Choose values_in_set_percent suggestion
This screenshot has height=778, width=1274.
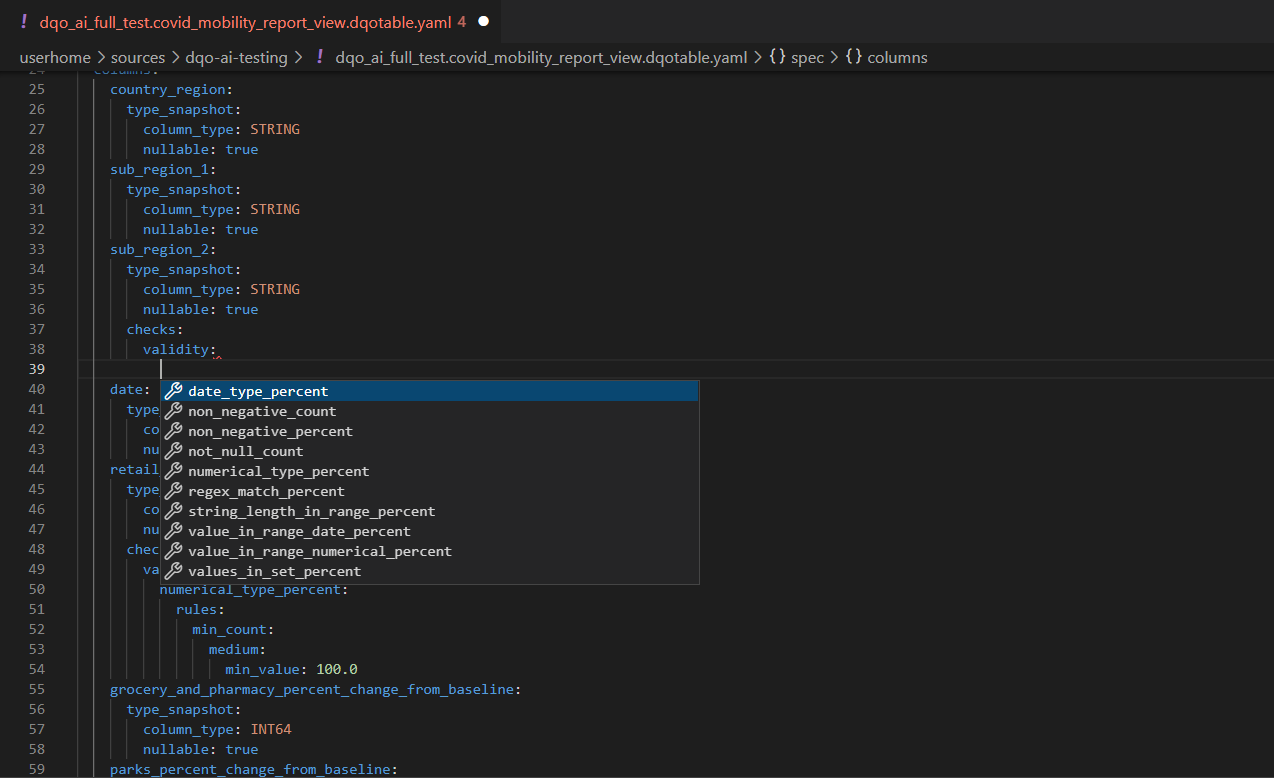pyautogui.click(x=429, y=571)
